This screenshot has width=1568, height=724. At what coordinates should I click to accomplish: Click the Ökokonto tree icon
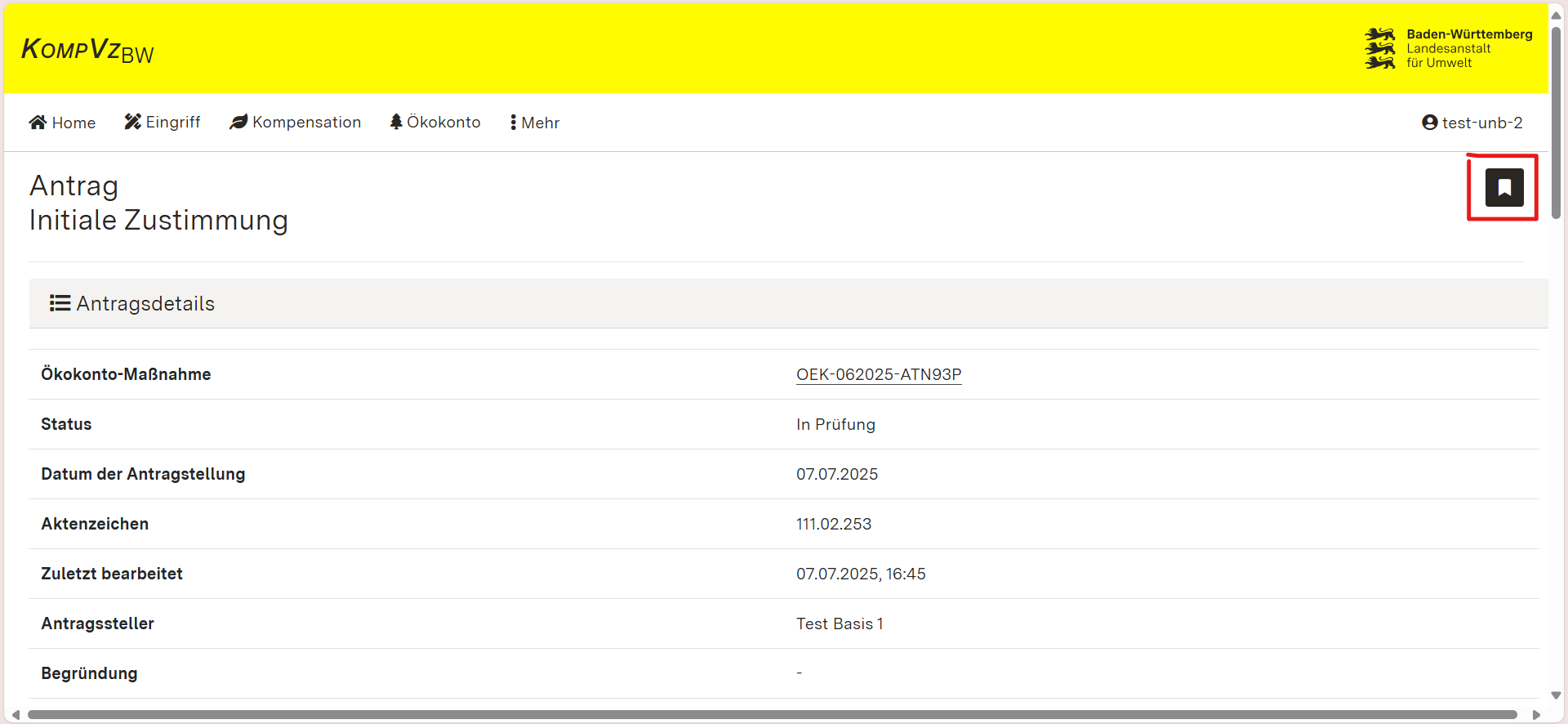[x=396, y=122]
